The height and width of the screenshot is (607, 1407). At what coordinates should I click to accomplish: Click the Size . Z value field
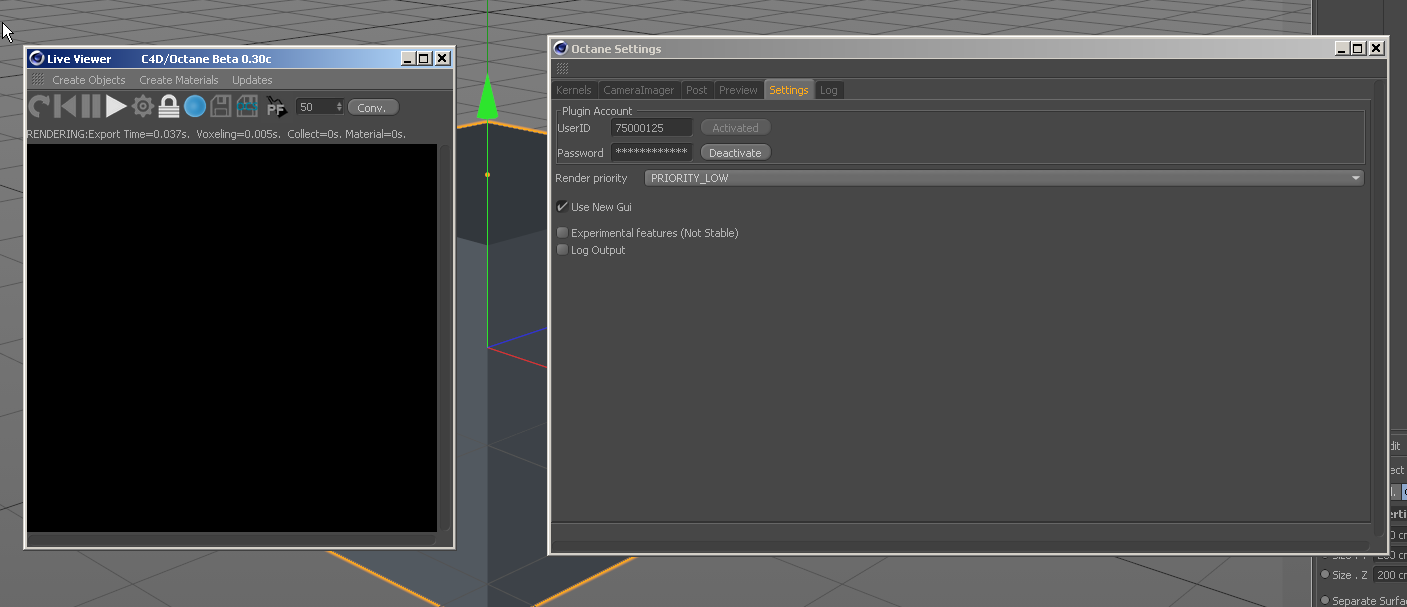[1389, 575]
